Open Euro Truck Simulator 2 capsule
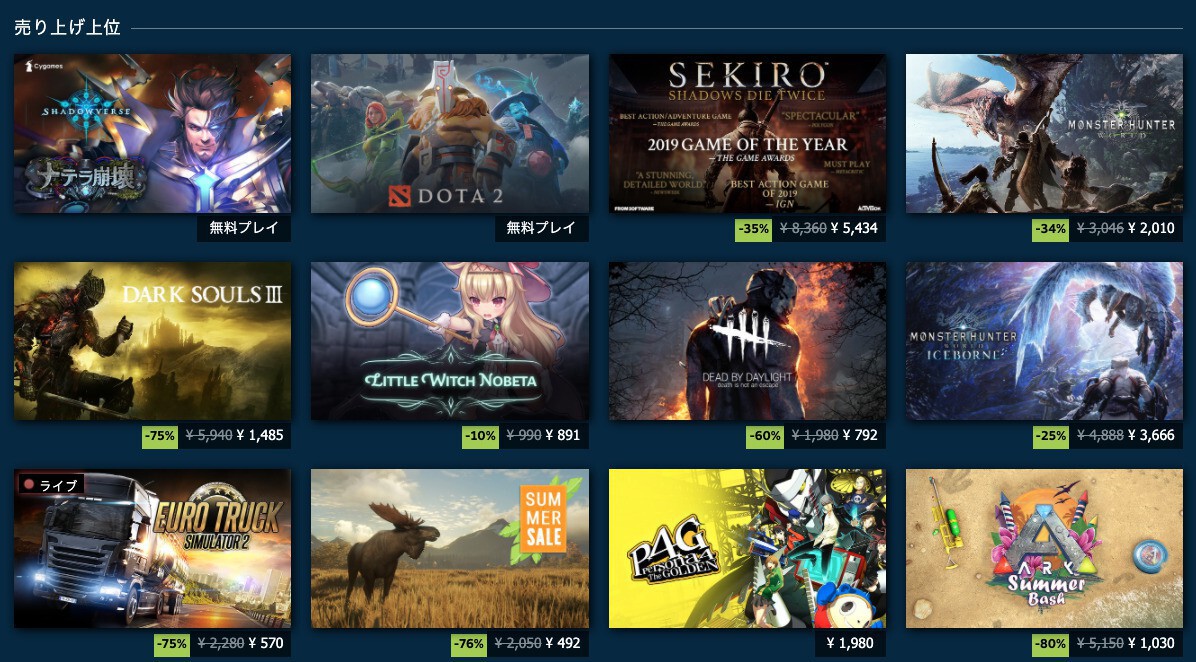 coord(153,548)
